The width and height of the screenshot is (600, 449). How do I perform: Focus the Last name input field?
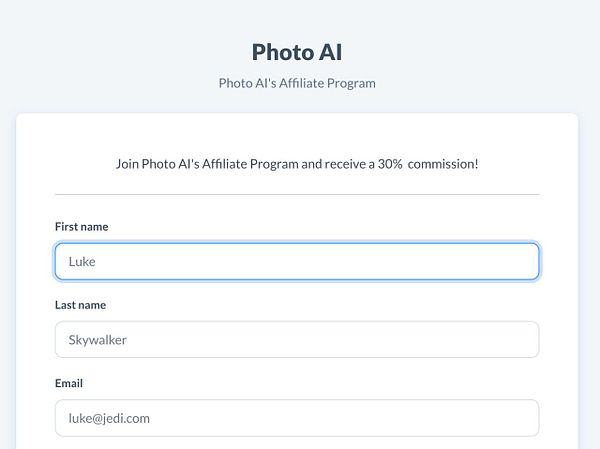coord(296,340)
